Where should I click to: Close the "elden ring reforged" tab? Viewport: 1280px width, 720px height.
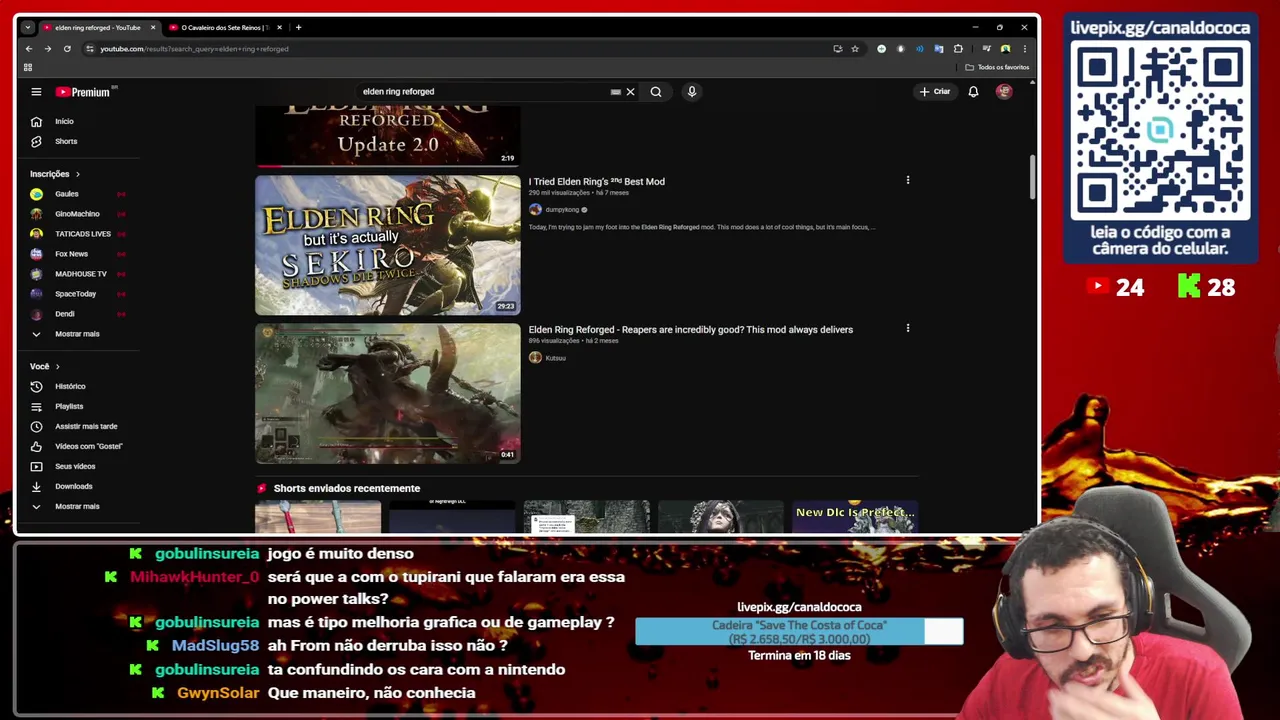coord(153,28)
